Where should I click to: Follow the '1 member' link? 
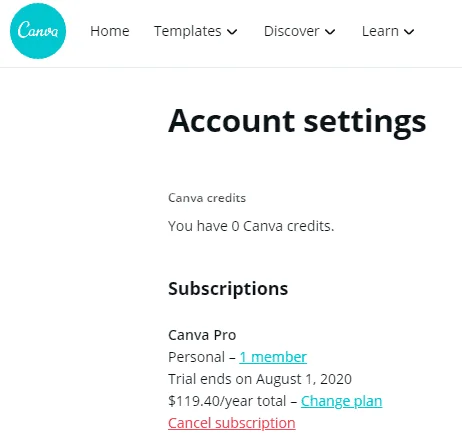(x=273, y=357)
